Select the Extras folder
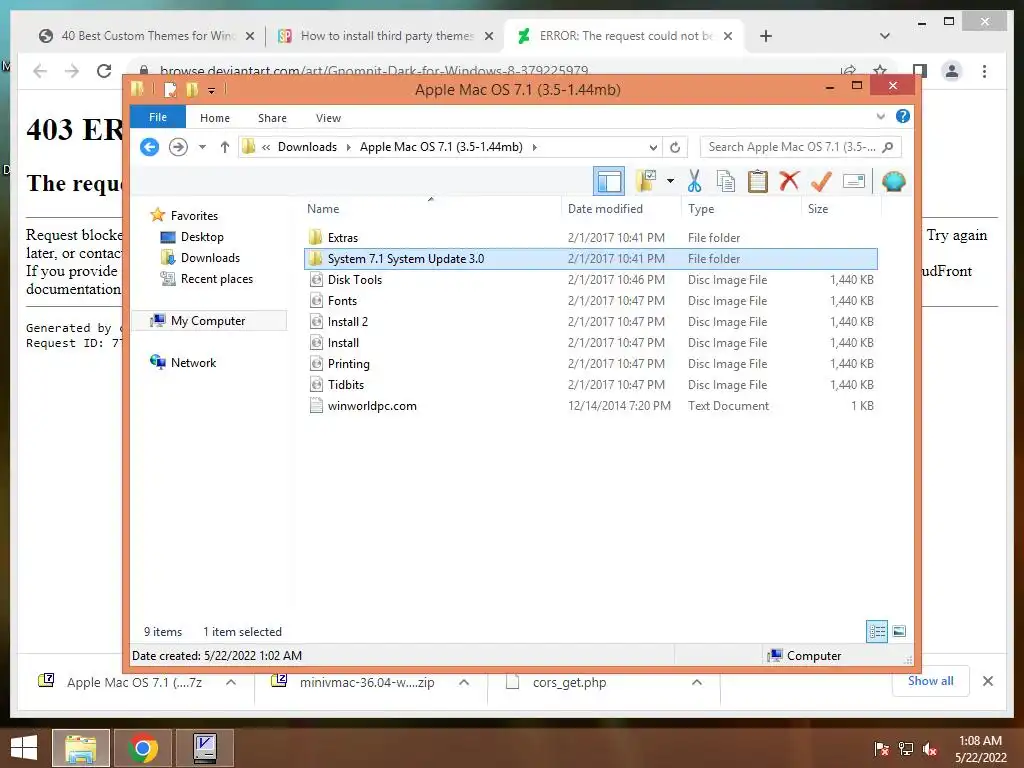This screenshot has width=1024, height=768. tap(591, 238)
